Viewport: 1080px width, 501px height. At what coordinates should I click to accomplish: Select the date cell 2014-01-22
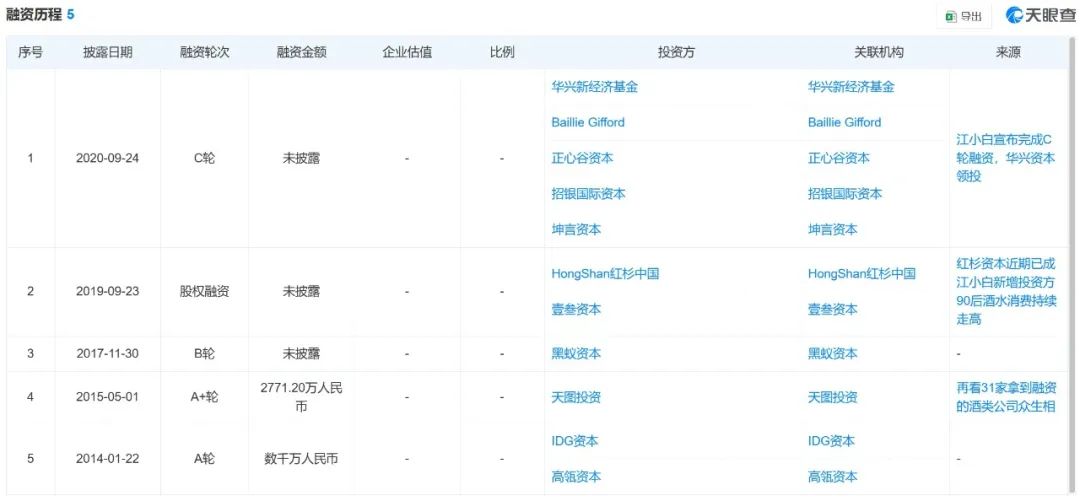coord(107,458)
